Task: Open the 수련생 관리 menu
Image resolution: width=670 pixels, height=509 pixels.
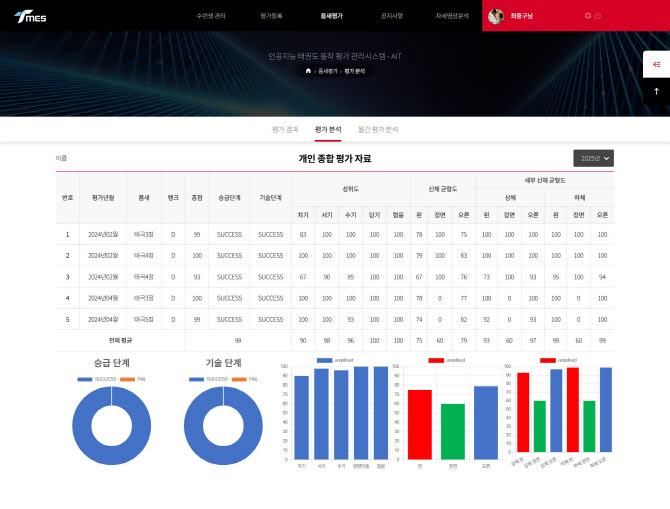Action: (x=211, y=16)
